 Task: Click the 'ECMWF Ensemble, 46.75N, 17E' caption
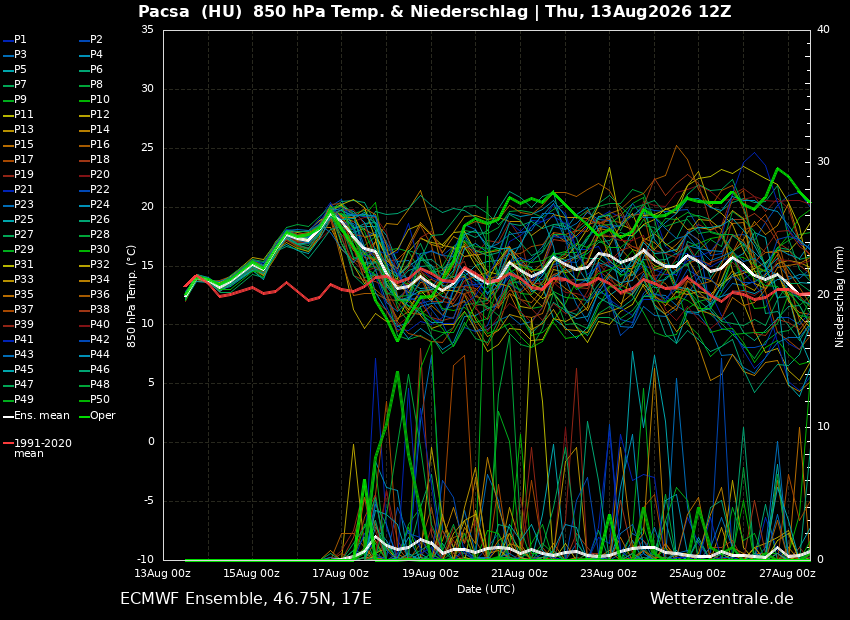point(246,599)
